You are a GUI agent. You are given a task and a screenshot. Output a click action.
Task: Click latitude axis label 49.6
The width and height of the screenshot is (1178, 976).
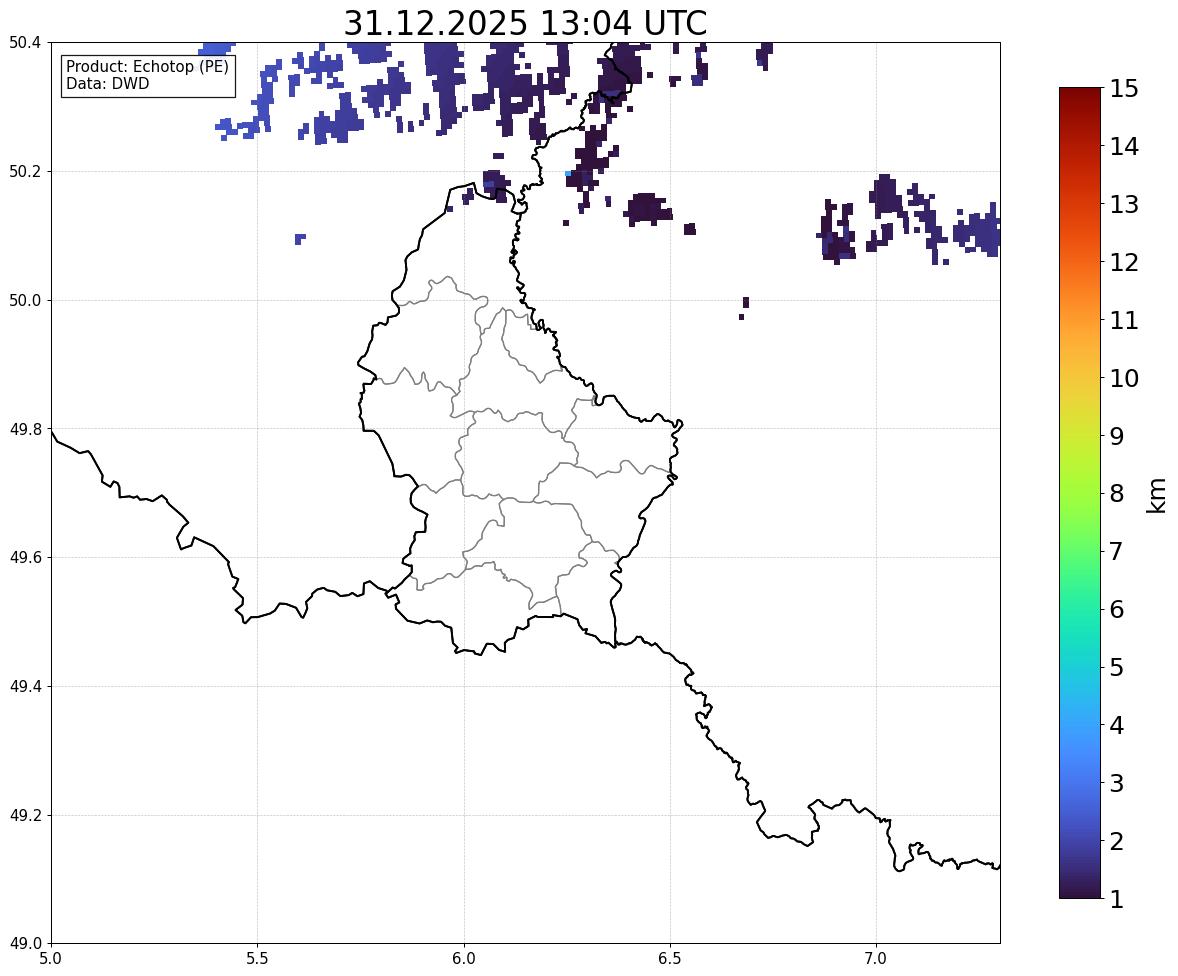pos(25,557)
